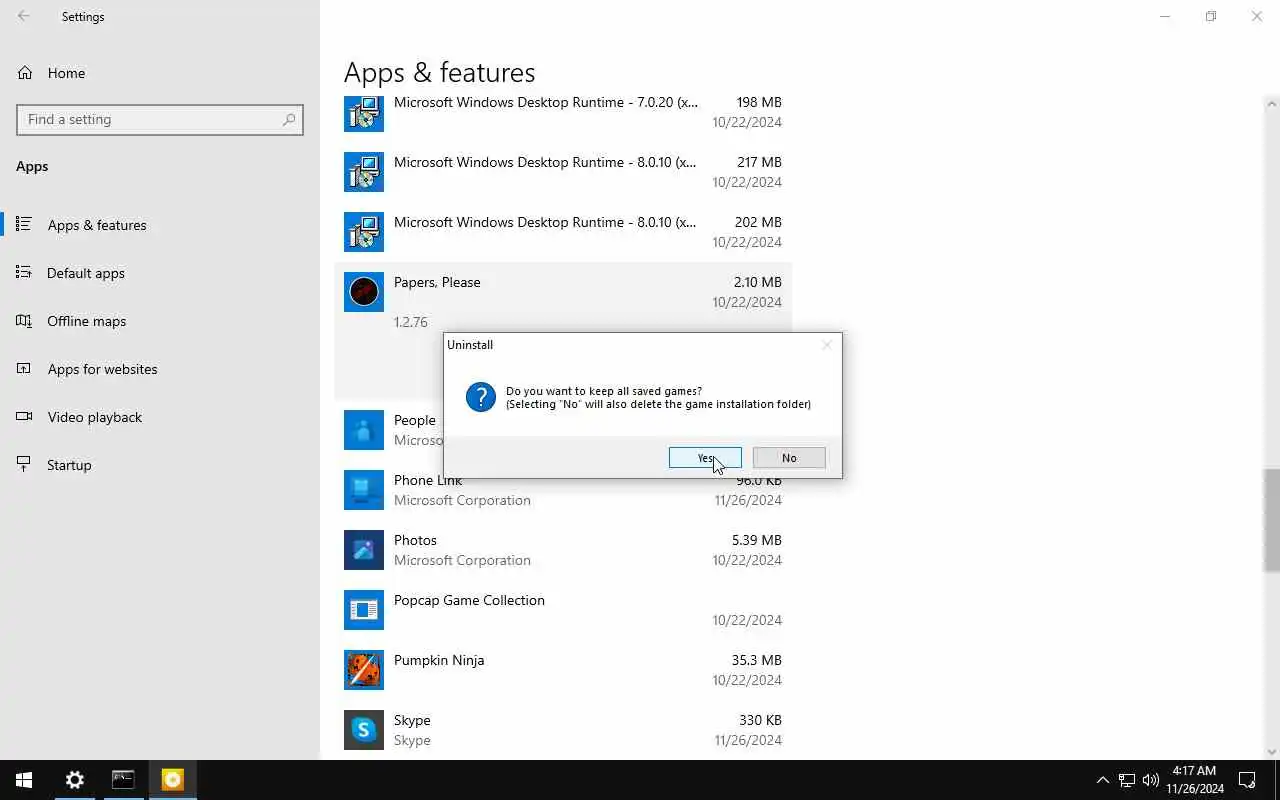Screen dimensions: 1280x800
Task: Click the Apps & features page heading
Action: [440, 73]
